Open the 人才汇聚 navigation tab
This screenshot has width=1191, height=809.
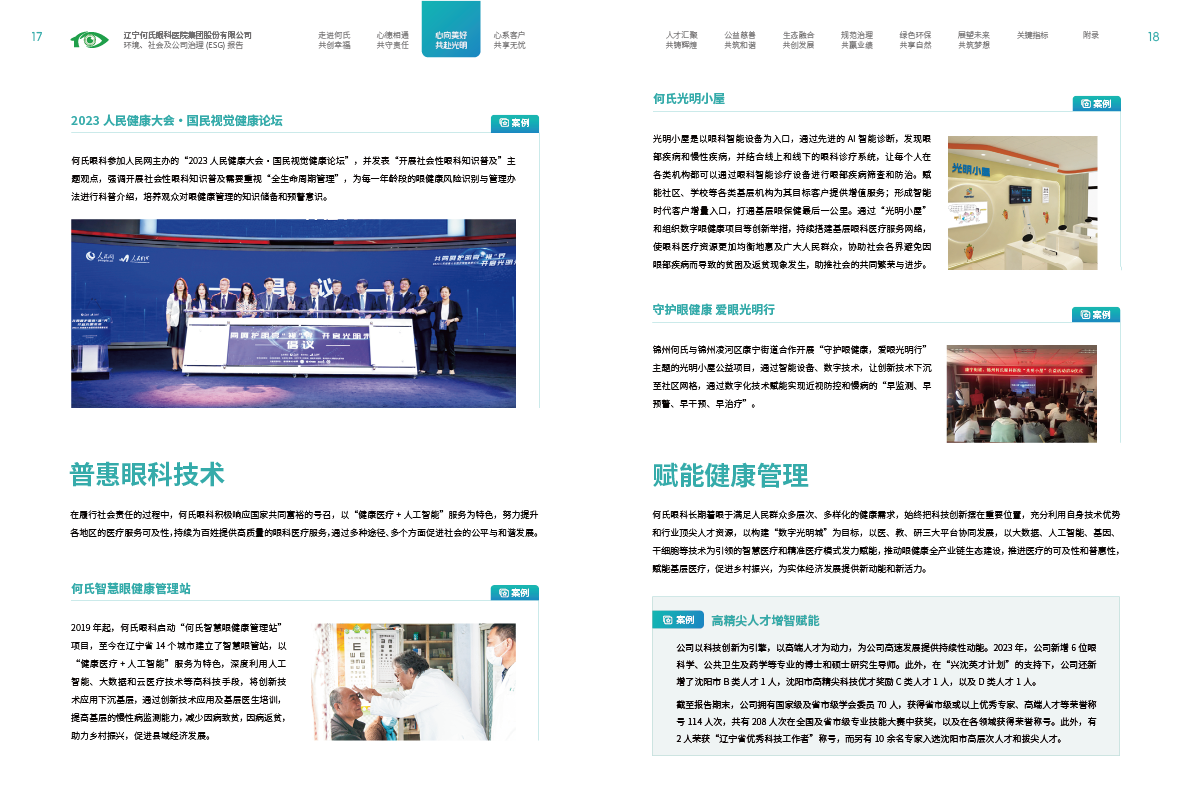coord(681,40)
